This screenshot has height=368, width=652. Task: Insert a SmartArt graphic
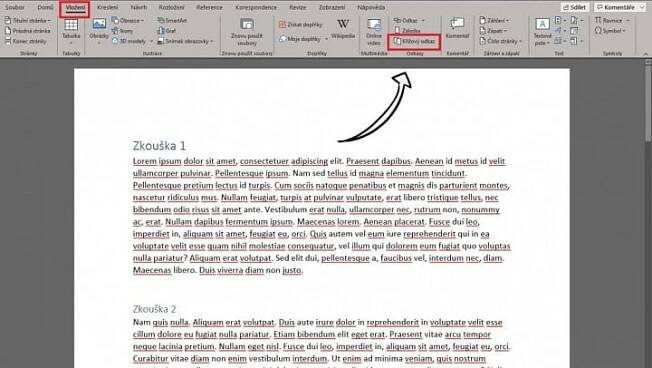(x=173, y=20)
